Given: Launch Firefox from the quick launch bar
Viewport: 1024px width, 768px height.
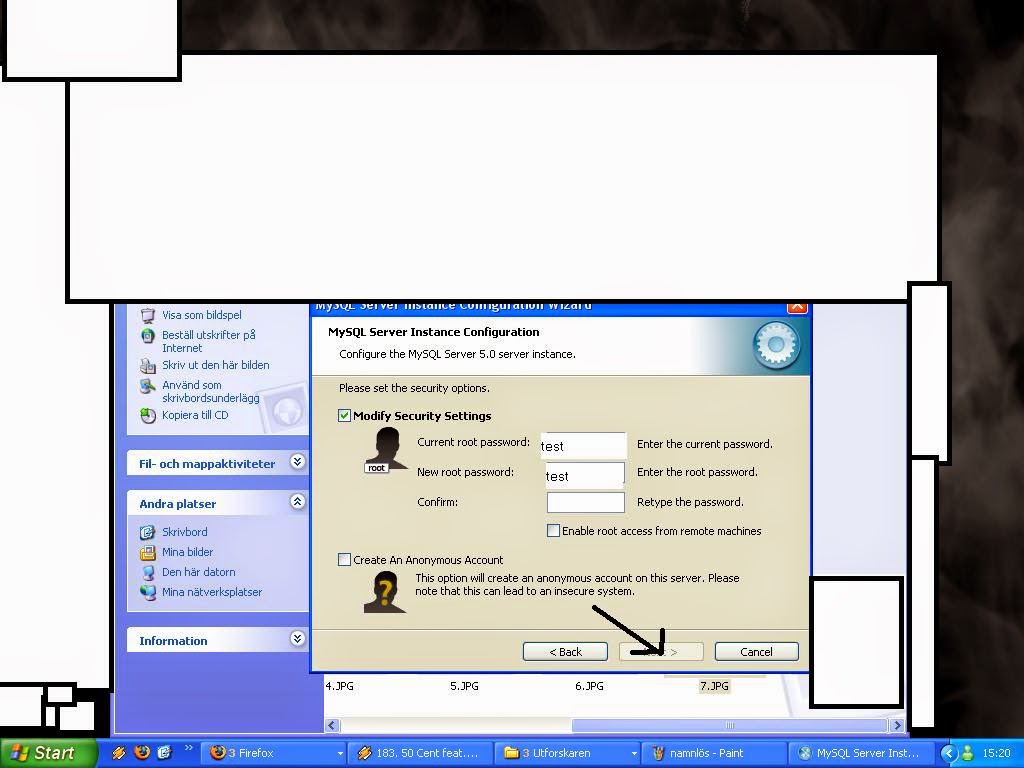Looking at the screenshot, I should point(141,752).
